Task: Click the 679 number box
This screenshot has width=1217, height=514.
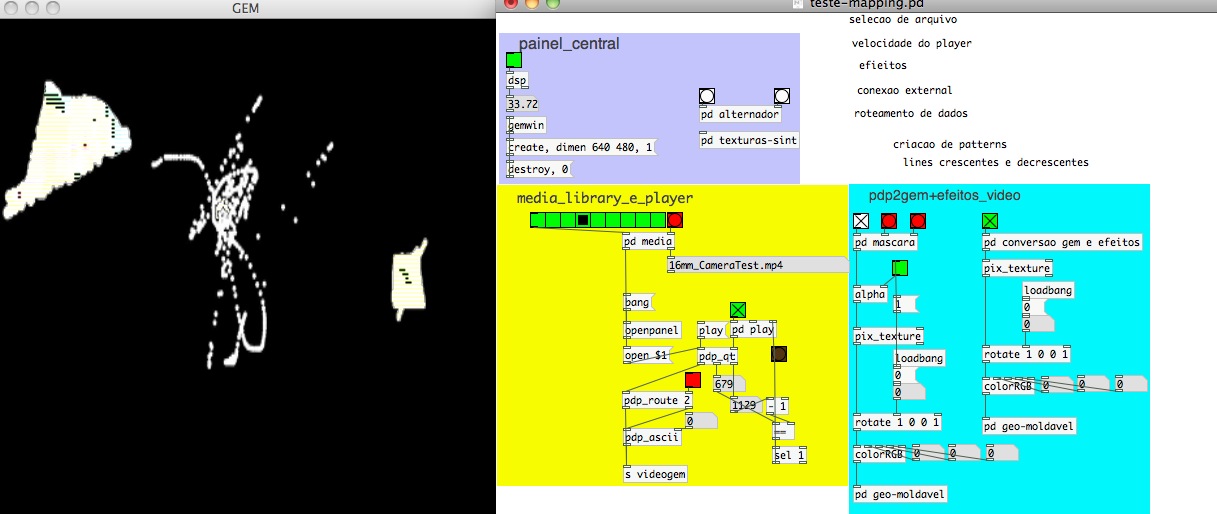Action: pyautogui.click(x=726, y=383)
